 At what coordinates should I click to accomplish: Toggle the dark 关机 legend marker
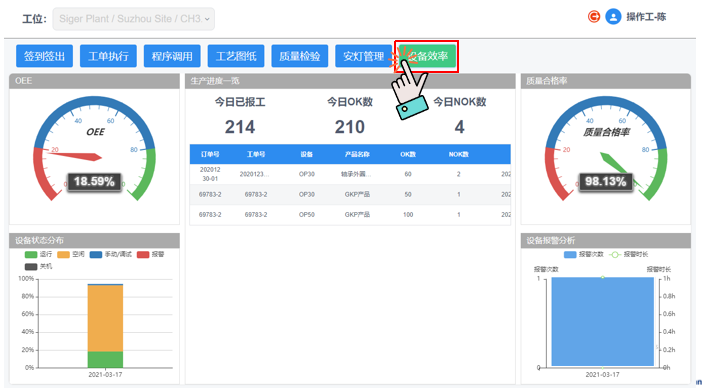31,267
